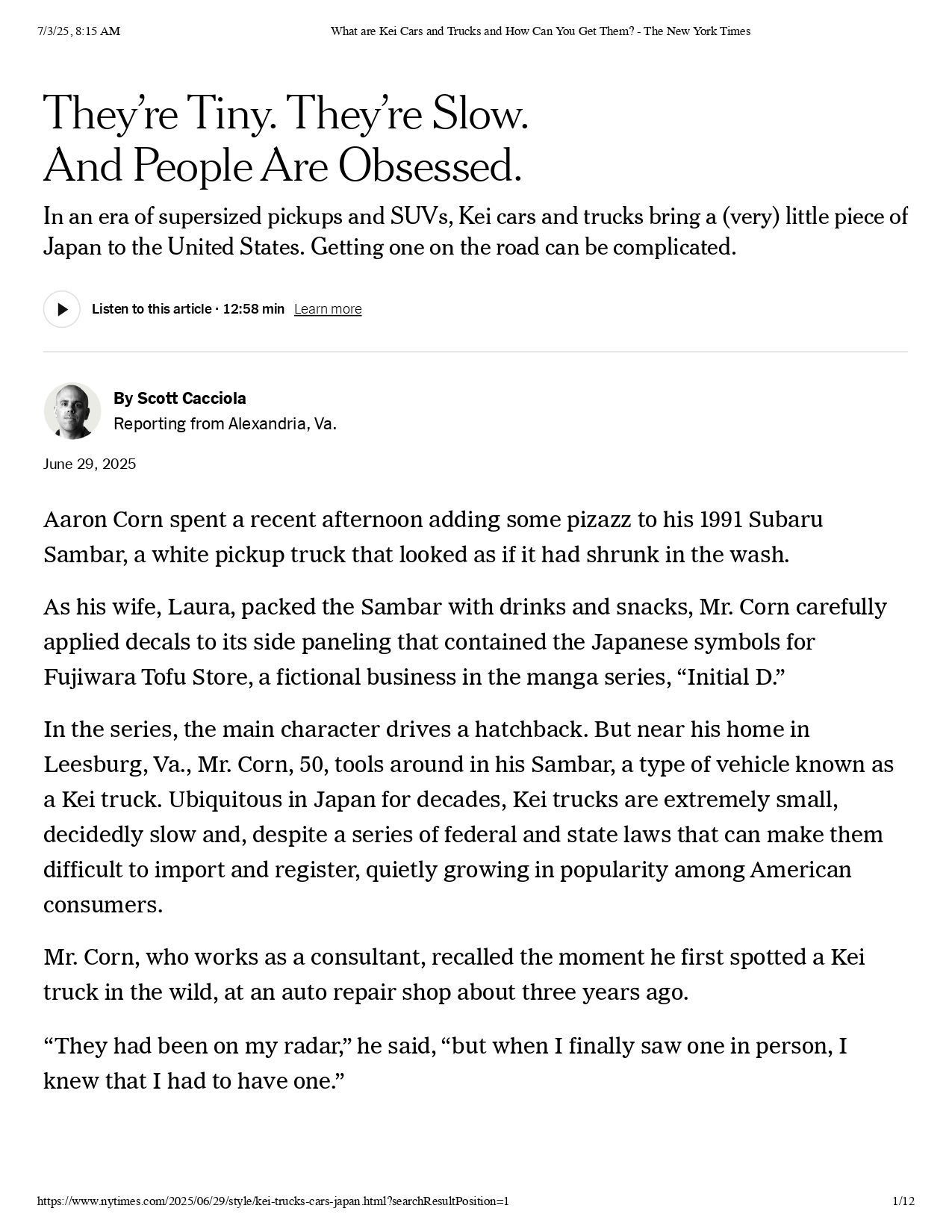952x1232 pixels.
Task: Click the paragraph beginning "Aaron Corn spent"
Action: [x=433, y=537]
